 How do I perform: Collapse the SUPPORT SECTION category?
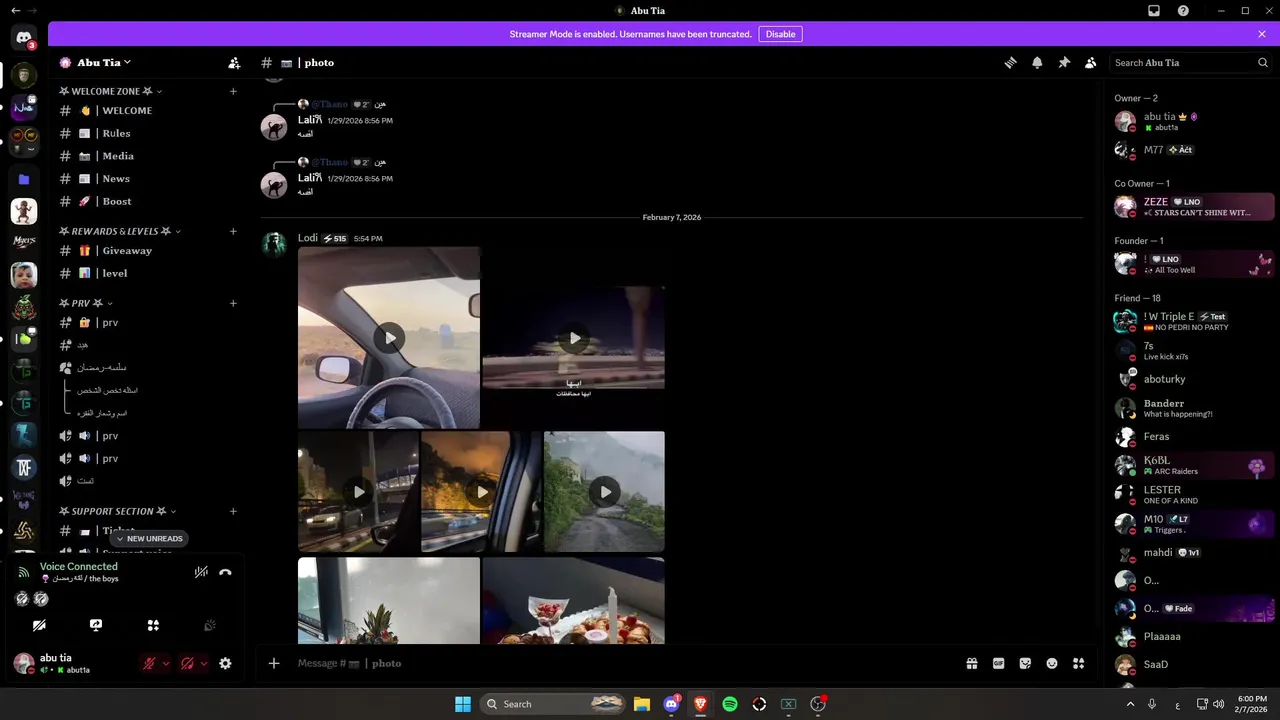tap(118, 511)
